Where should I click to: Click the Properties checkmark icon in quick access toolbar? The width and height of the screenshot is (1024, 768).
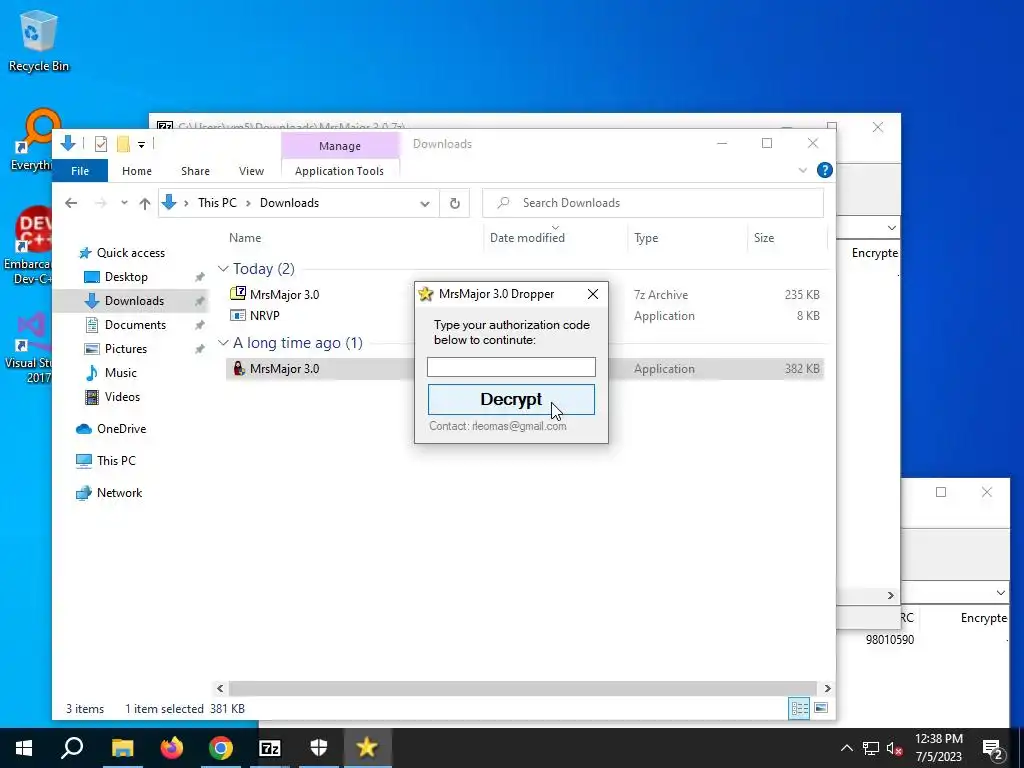pos(101,144)
